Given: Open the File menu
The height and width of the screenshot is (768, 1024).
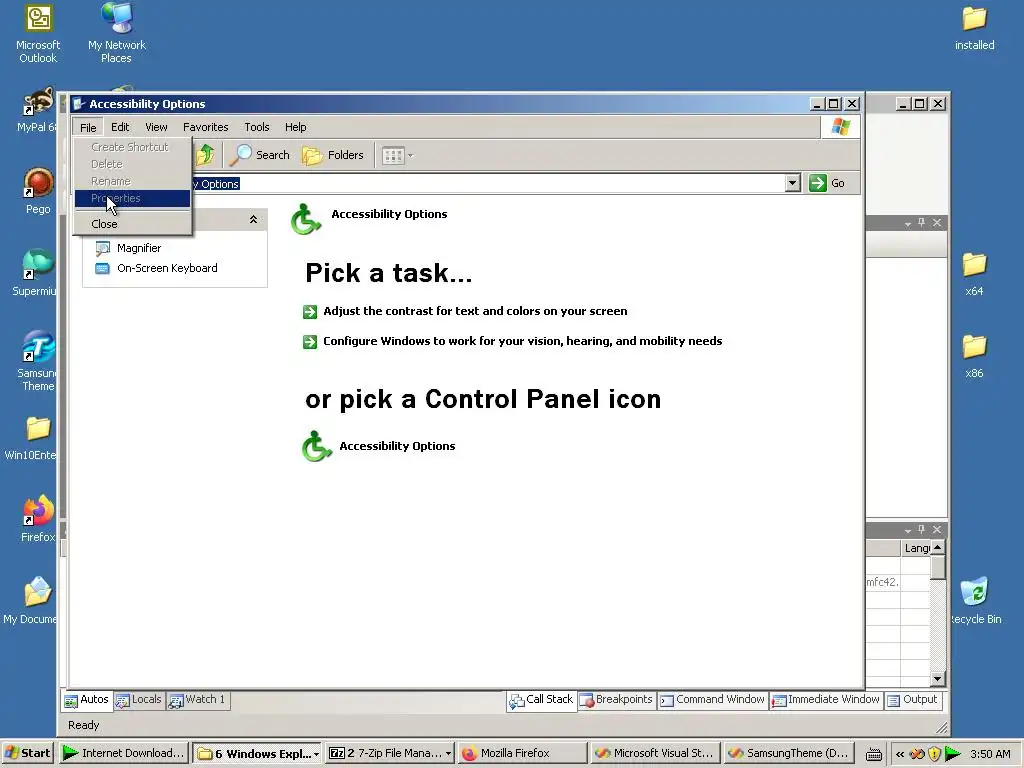Looking at the screenshot, I should tap(88, 127).
